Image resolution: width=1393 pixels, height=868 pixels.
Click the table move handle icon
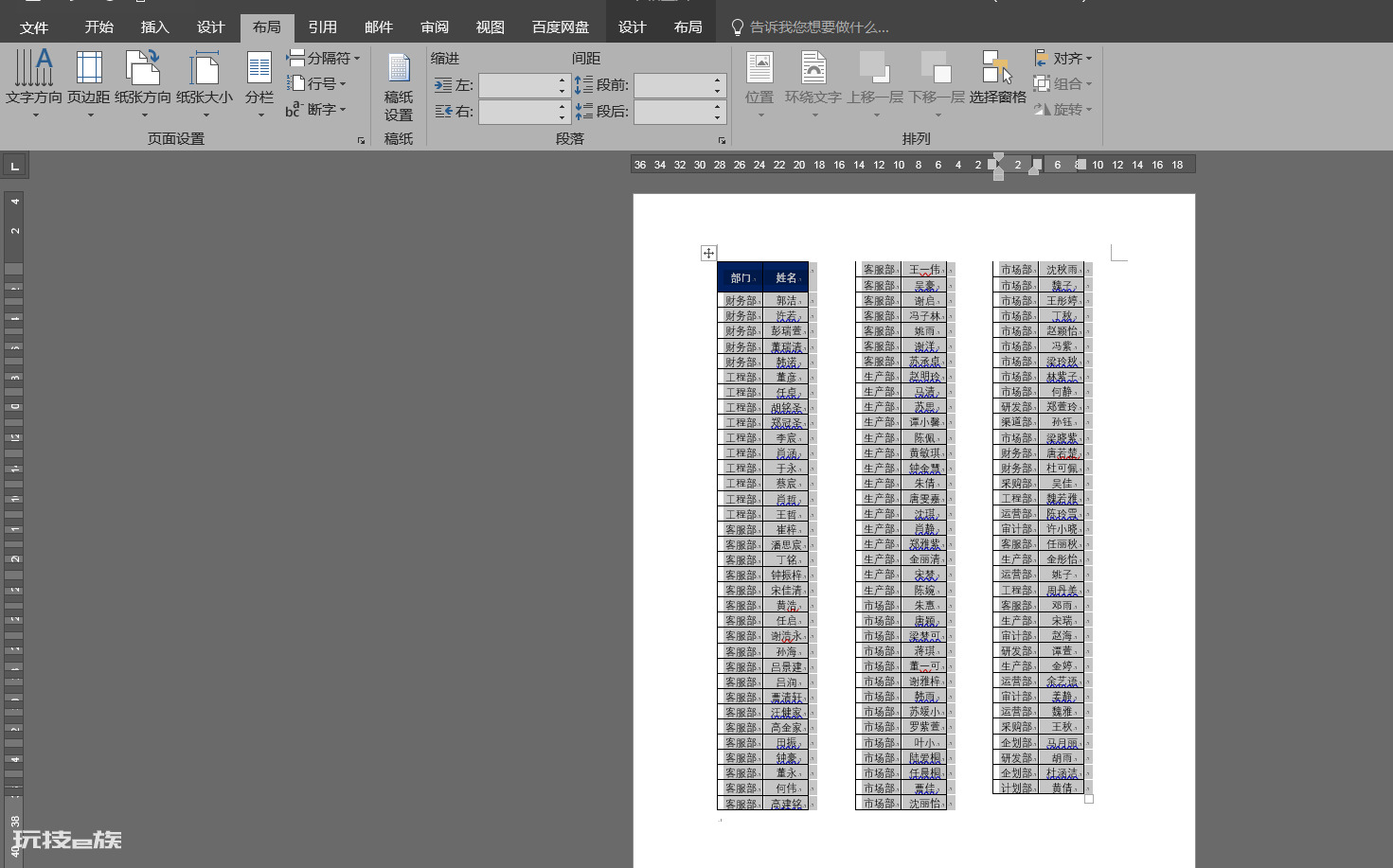point(708,253)
